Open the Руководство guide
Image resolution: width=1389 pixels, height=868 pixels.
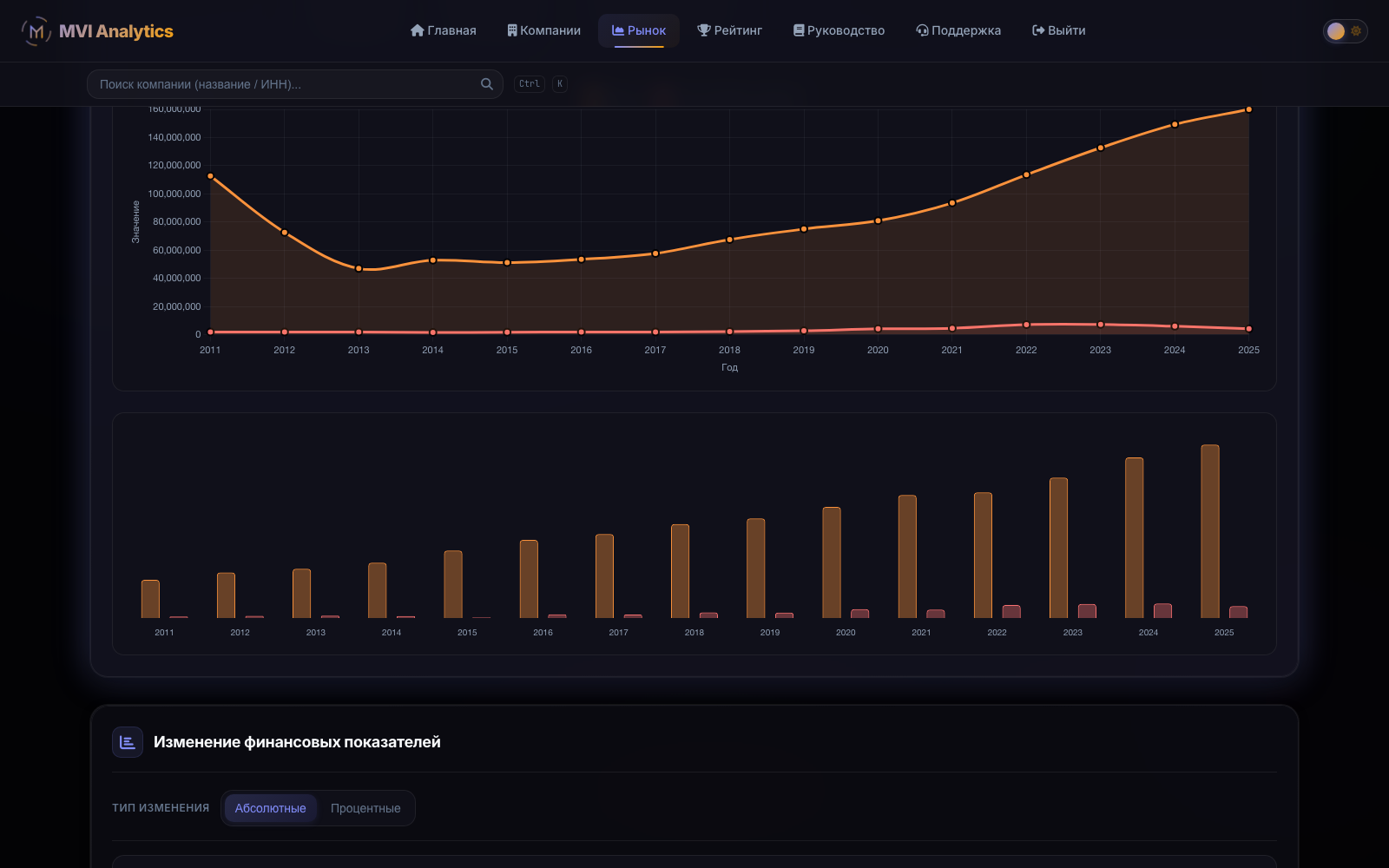pos(839,30)
